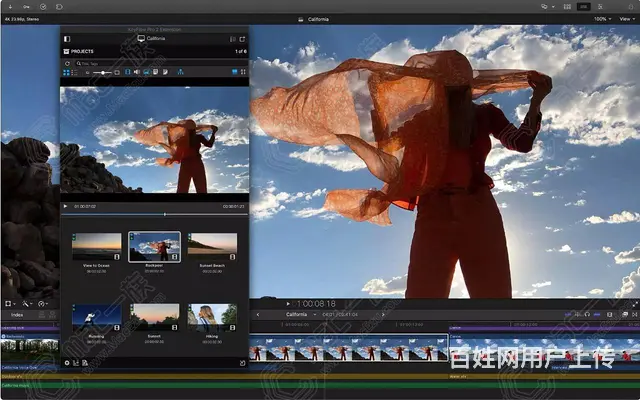The width and height of the screenshot is (640, 400).
Task: Open the timeline Index tab
Action: click(x=17, y=314)
